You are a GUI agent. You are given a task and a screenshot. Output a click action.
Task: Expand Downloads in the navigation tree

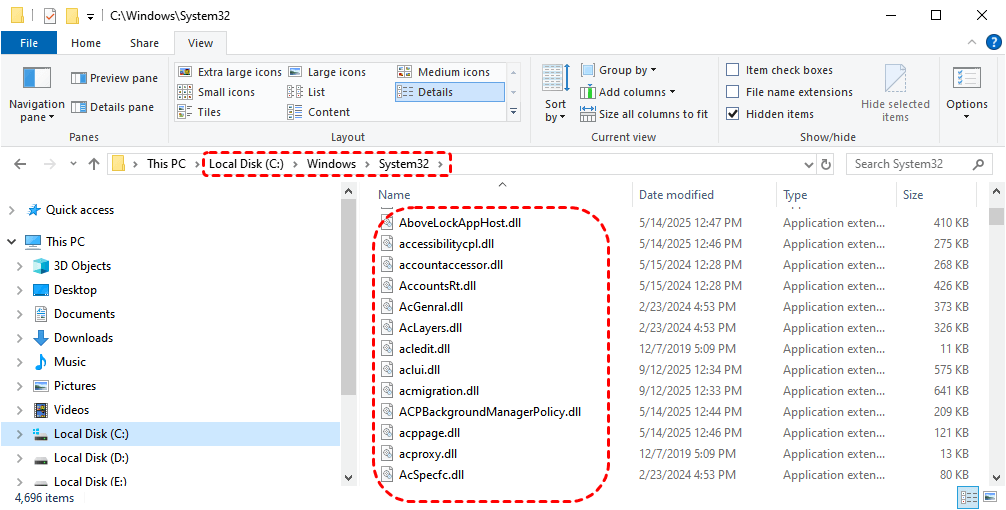pos(20,338)
